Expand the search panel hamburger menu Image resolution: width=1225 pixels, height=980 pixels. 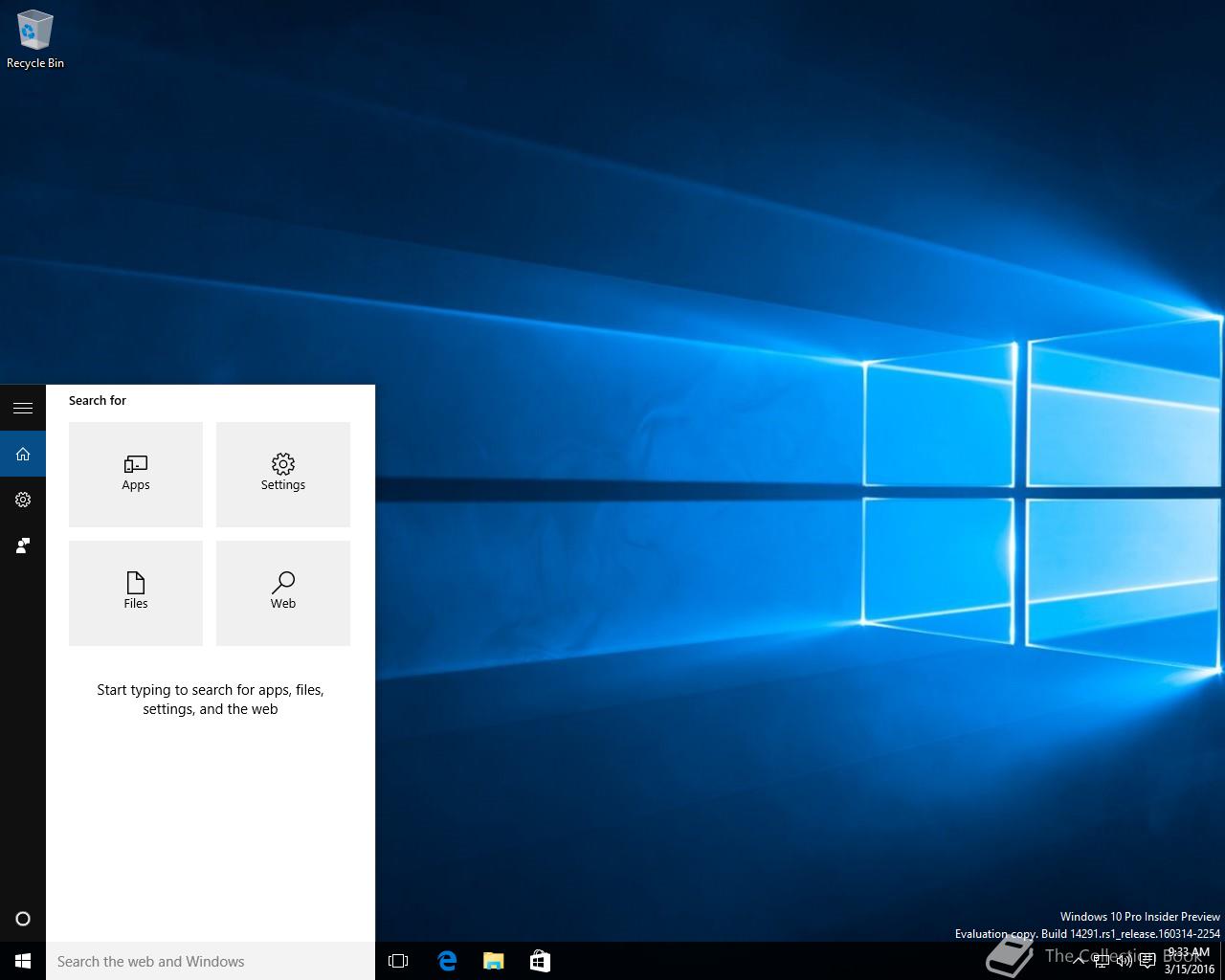click(23, 408)
